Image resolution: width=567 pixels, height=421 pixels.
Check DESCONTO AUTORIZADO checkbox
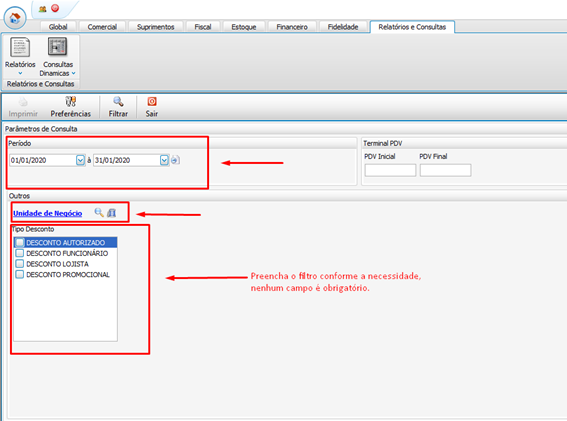pyautogui.click(x=20, y=242)
